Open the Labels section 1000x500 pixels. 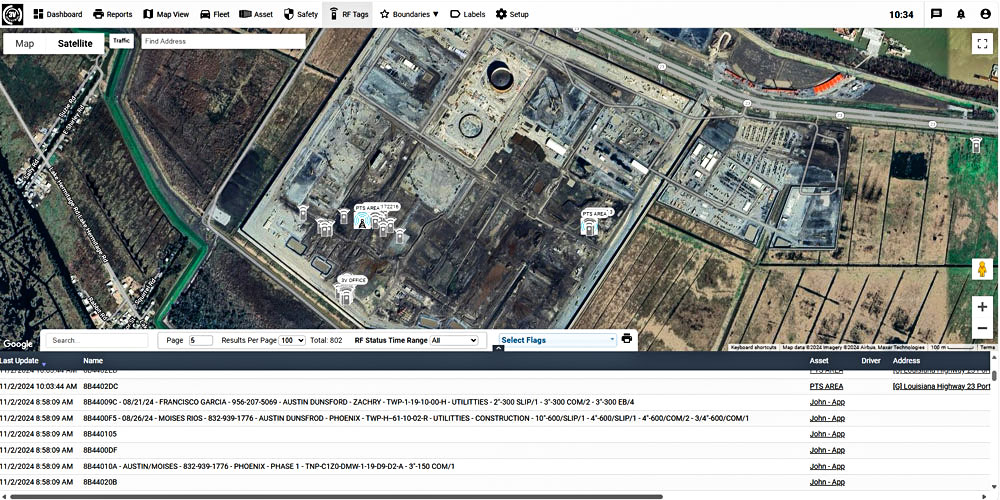point(467,14)
